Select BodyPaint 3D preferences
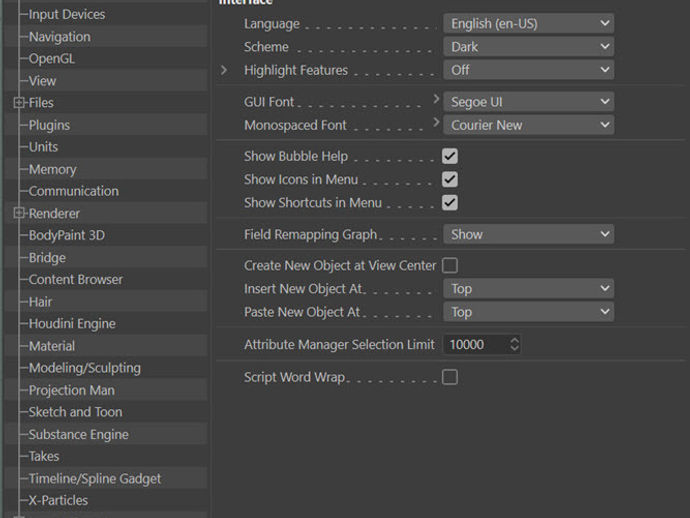Screen dimensions: 690x518 coord(66,235)
